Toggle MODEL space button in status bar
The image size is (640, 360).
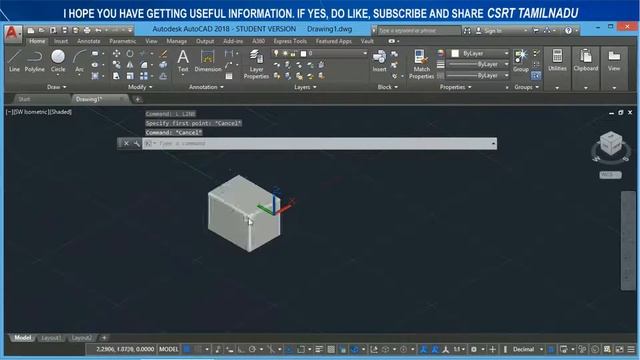click(169, 349)
